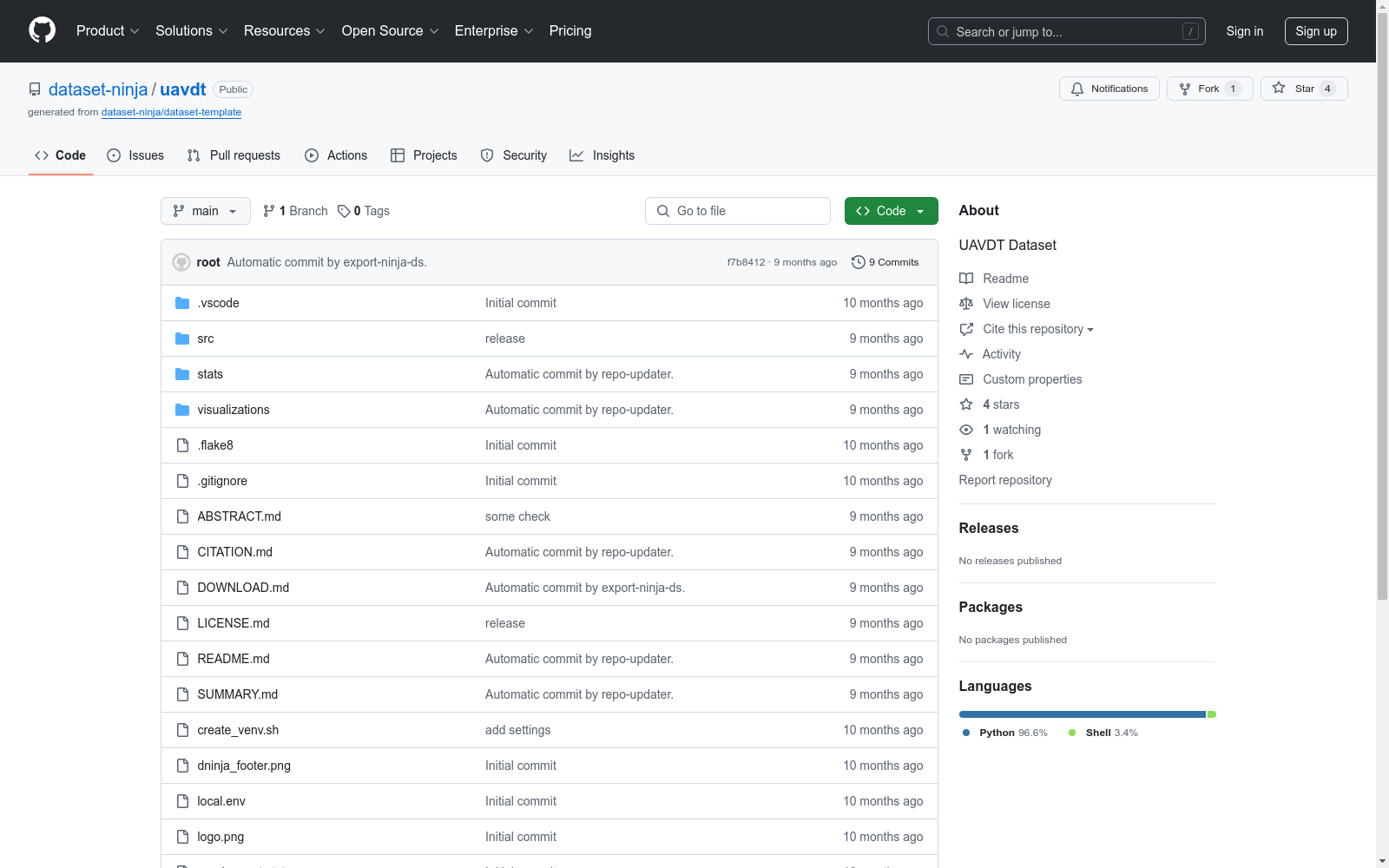The width and height of the screenshot is (1389, 868).
Task: Click the fork icon in Fork button
Action: point(1185,89)
